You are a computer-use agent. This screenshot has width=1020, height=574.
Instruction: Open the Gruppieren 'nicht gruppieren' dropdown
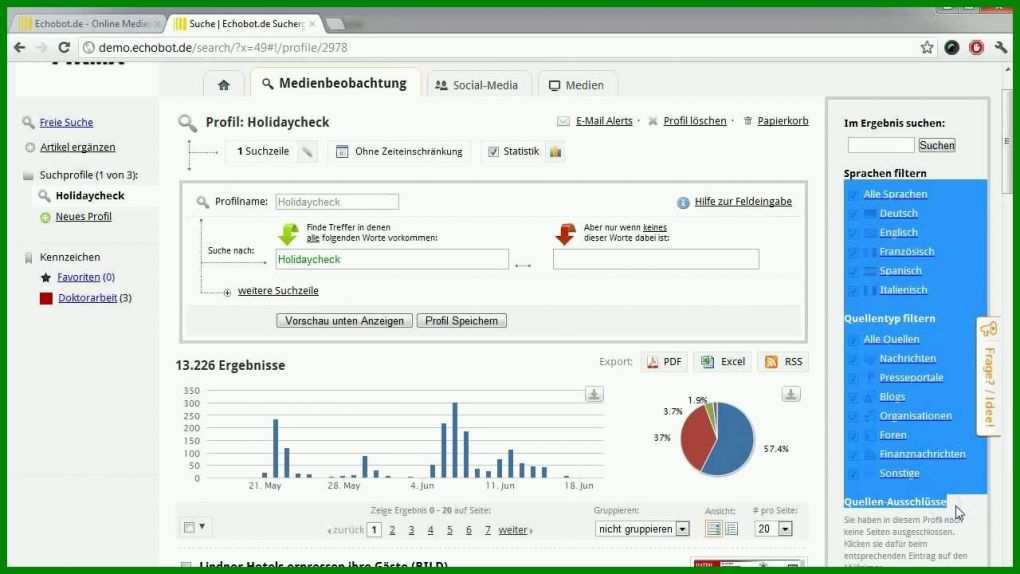point(642,529)
